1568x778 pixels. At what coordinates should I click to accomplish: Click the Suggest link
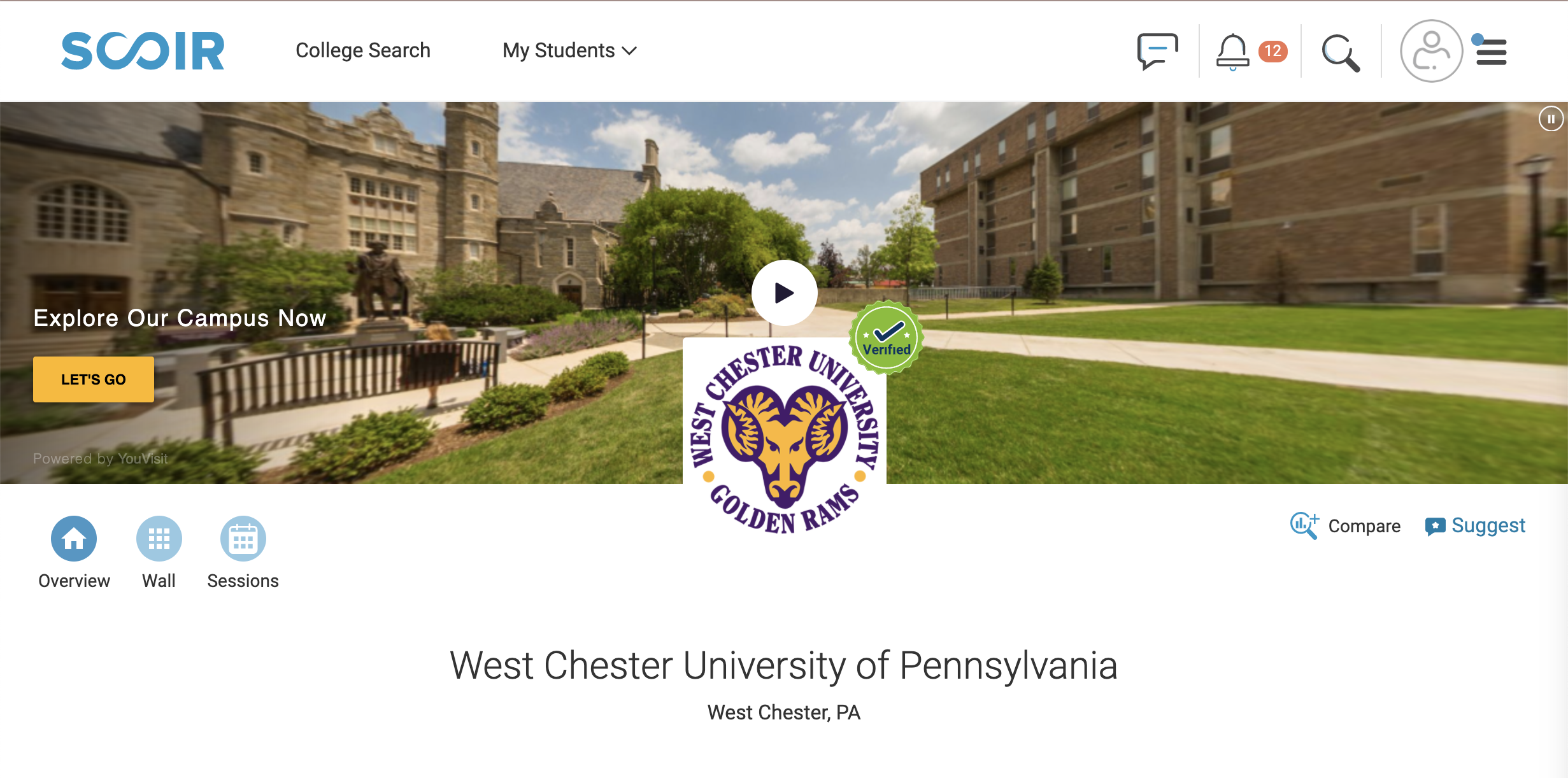pyautogui.click(x=1475, y=526)
